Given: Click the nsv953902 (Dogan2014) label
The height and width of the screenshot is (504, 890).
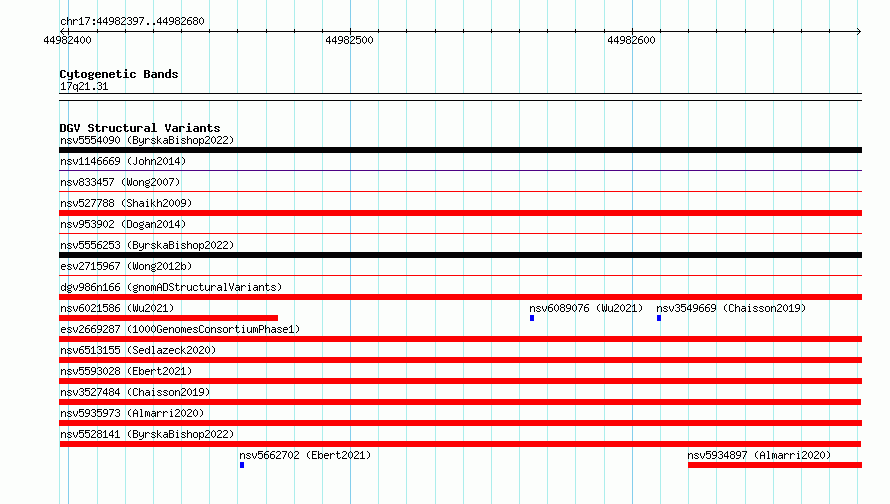Looking at the screenshot, I should point(123,224).
